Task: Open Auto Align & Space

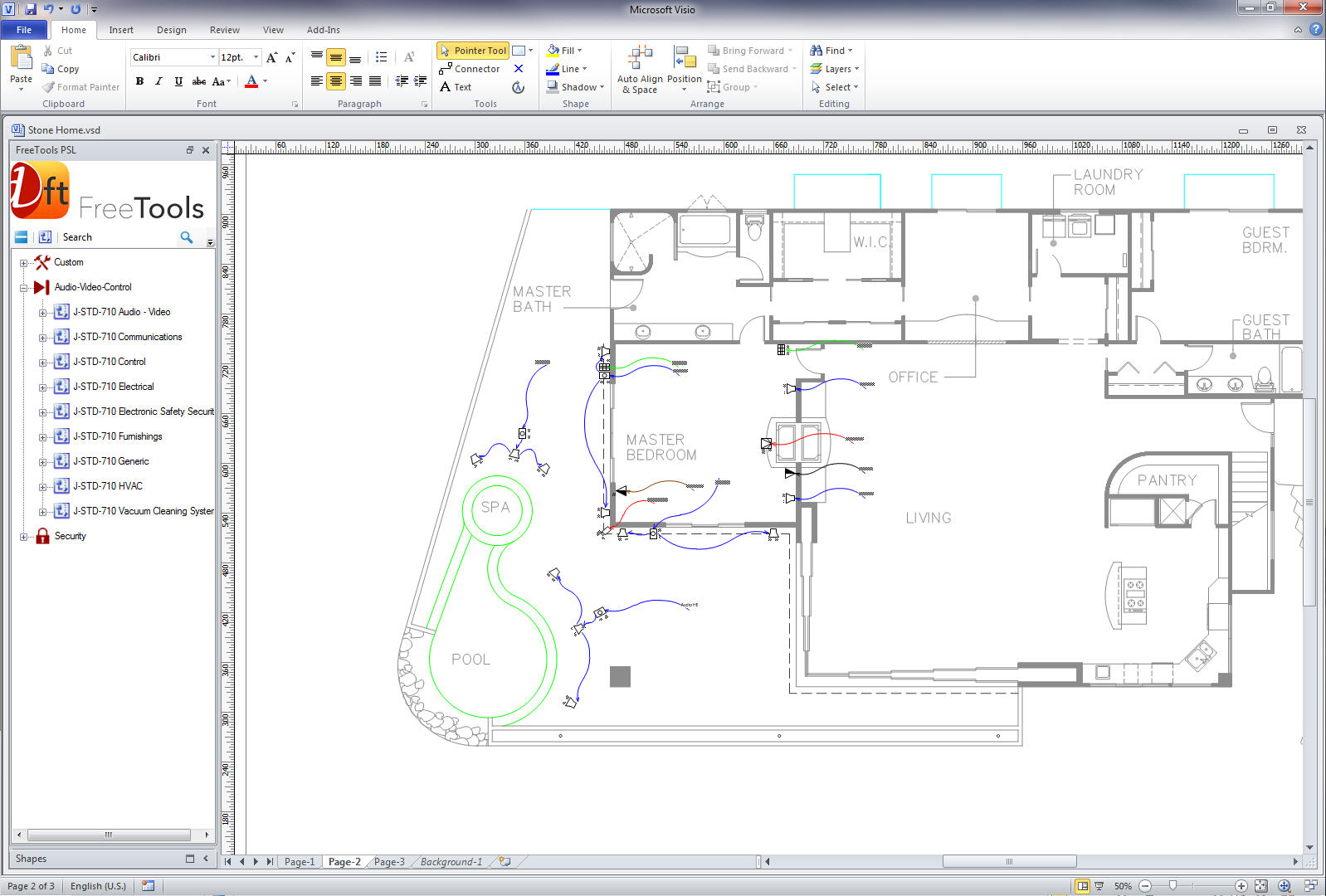Action: tap(640, 70)
